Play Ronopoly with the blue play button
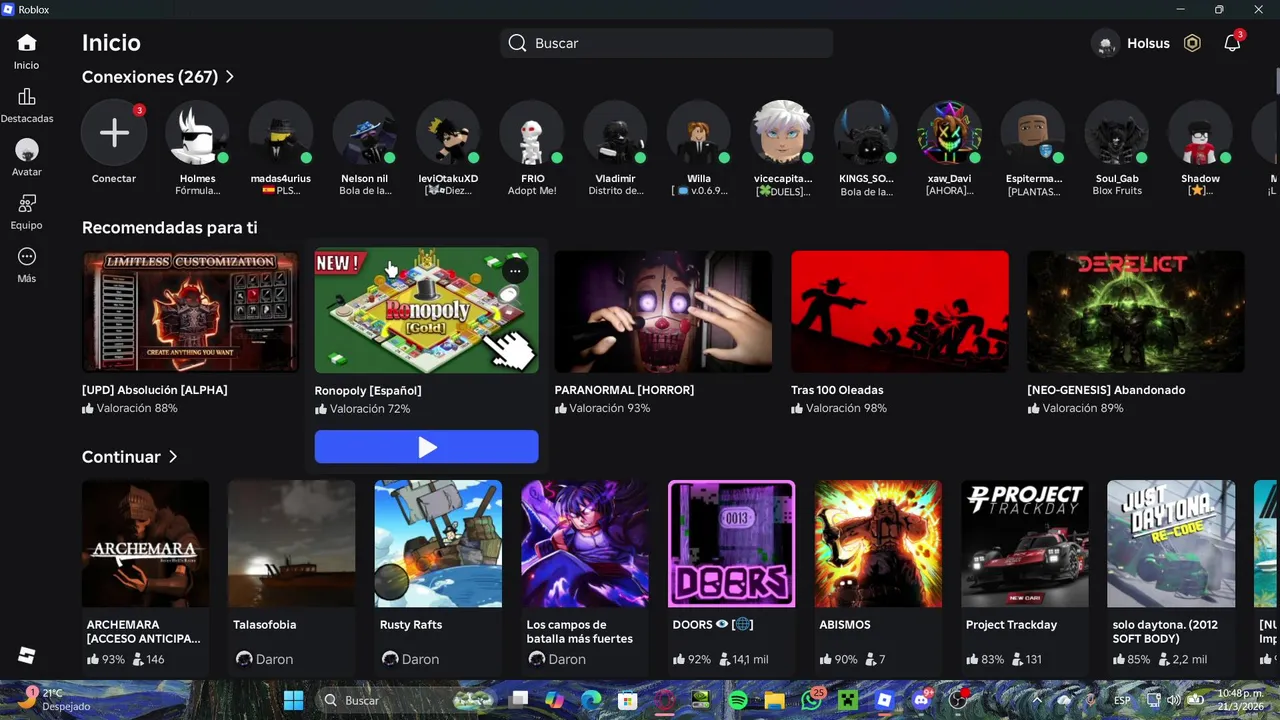Image resolution: width=1280 pixels, height=720 pixels. 426,447
